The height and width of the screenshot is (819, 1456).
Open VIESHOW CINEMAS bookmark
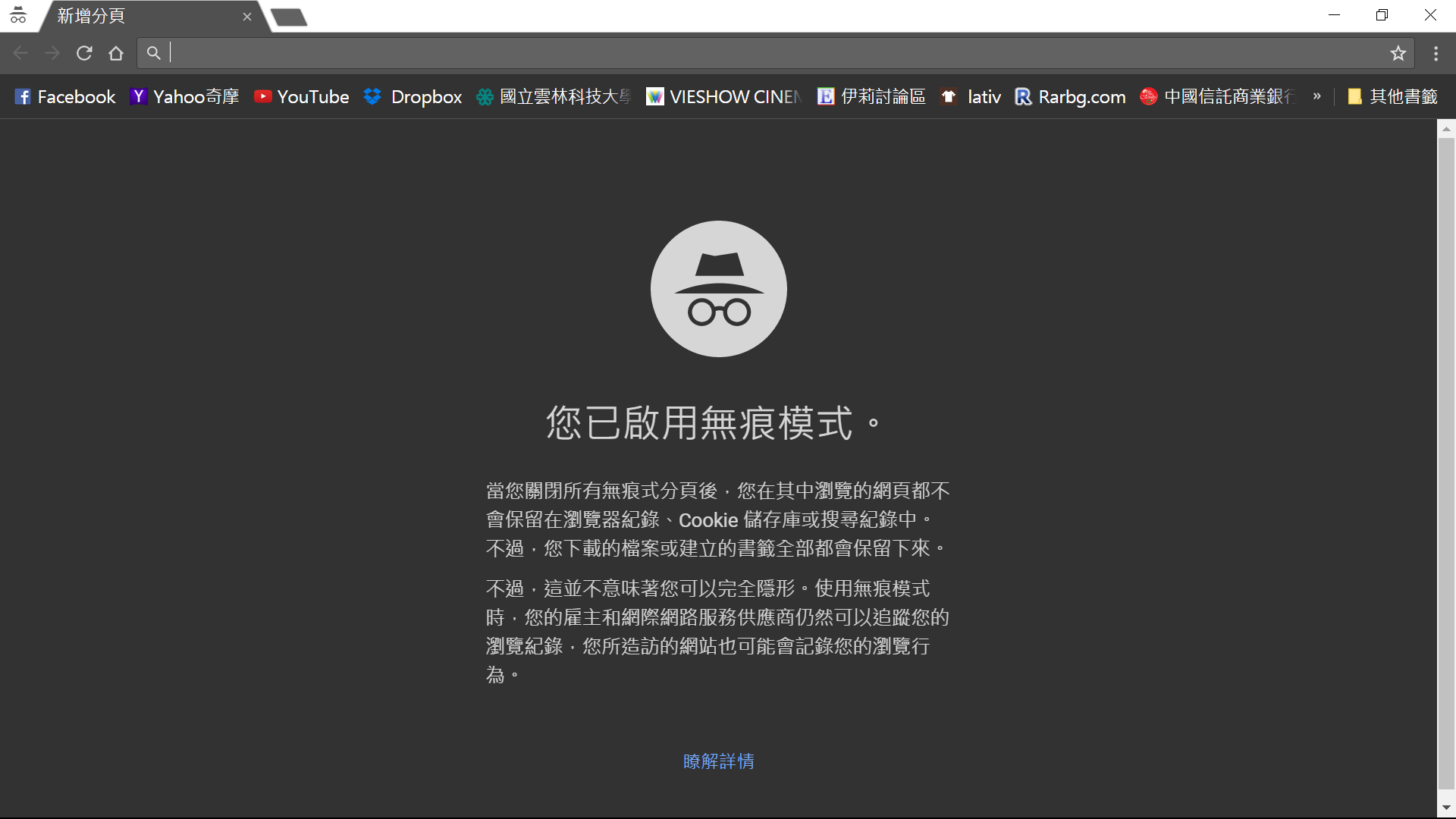pos(723,97)
